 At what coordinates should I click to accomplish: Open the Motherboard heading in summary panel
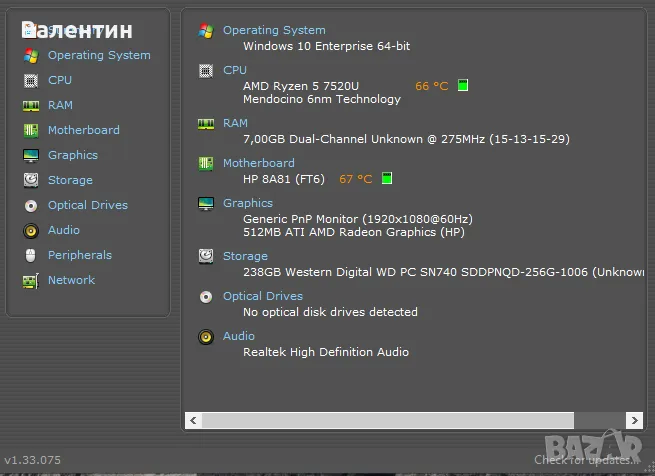(x=258, y=163)
